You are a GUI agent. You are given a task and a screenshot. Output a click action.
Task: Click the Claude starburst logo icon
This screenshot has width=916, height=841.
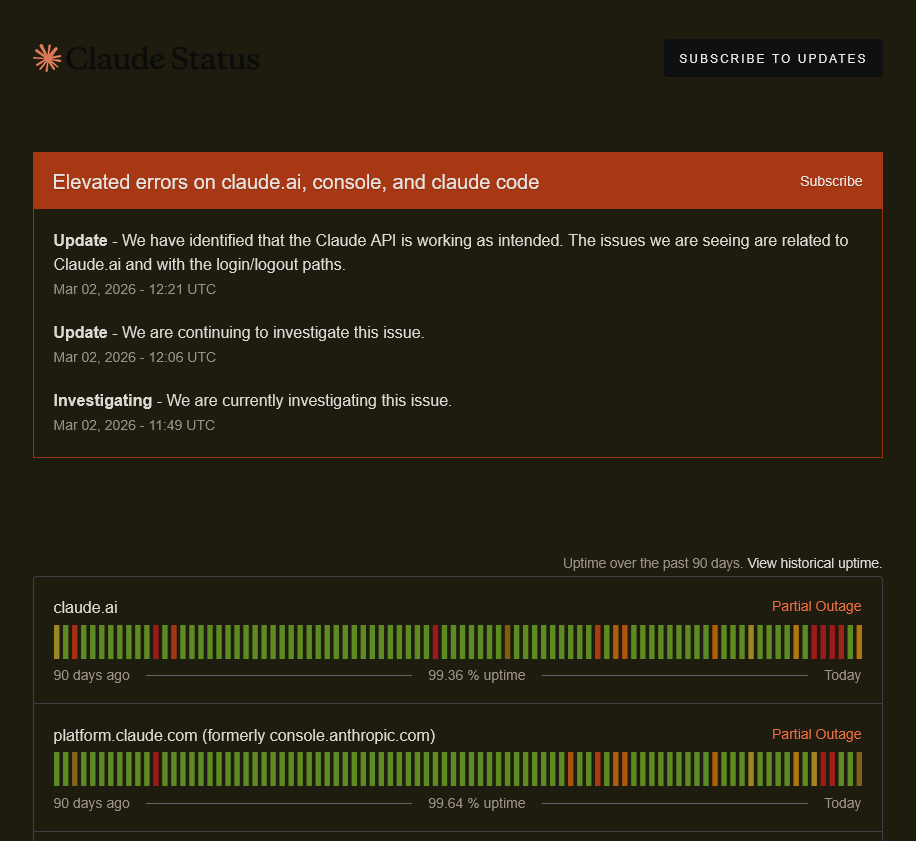pos(47,58)
